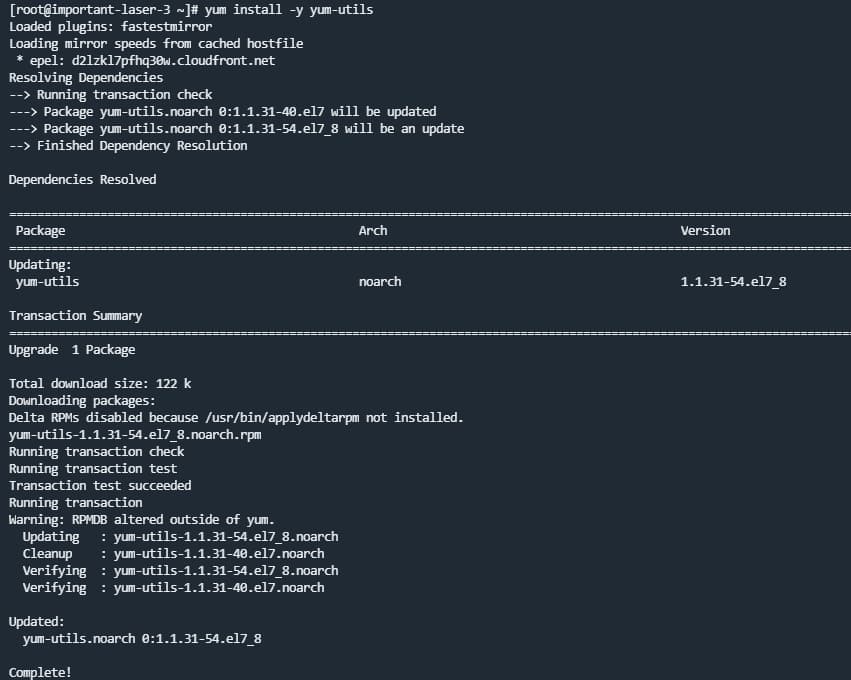Click the noarch value in table row
Screen dimensions: 851x680
(x=380, y=282)
